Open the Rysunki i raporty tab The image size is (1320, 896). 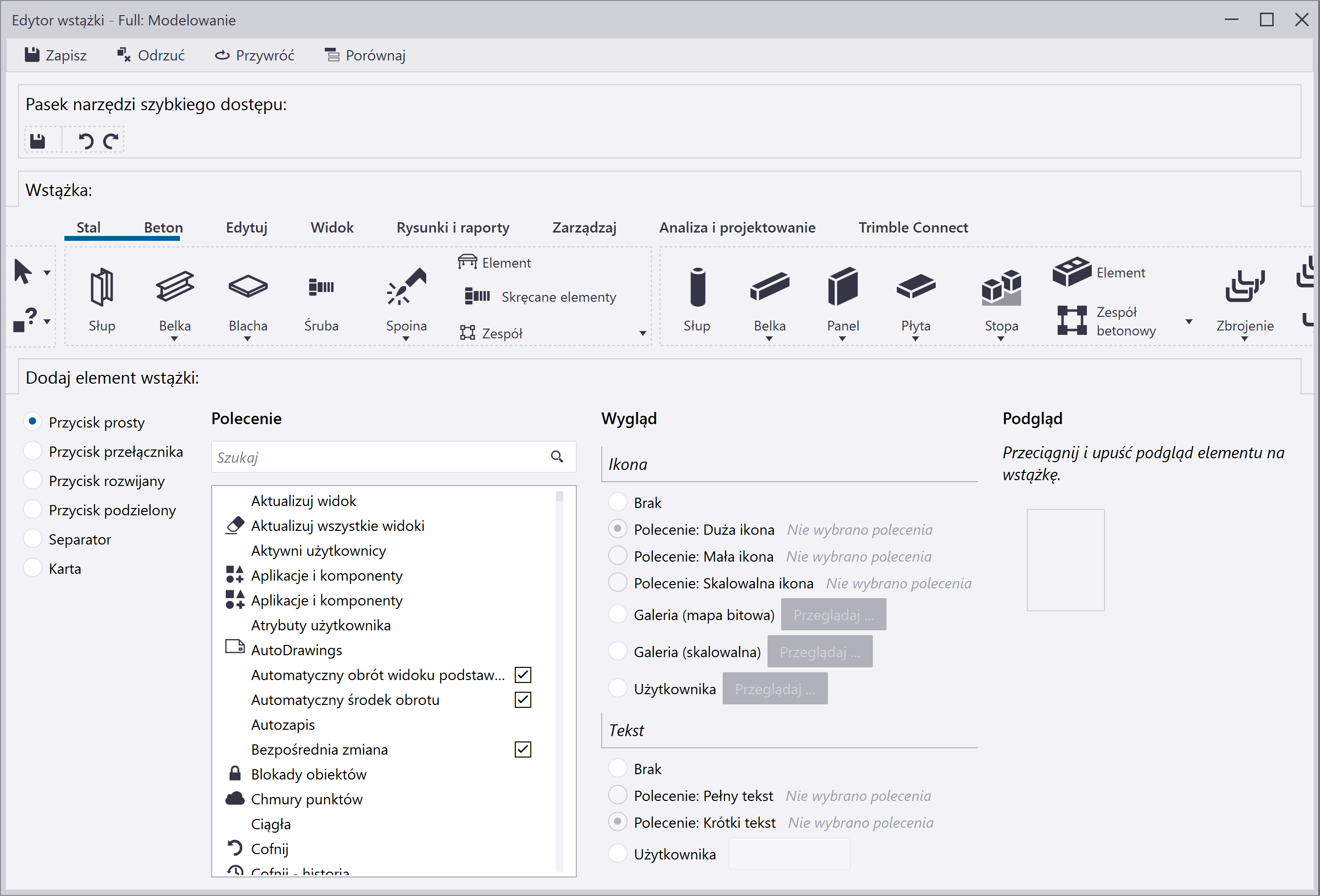(x=453, y=228)
